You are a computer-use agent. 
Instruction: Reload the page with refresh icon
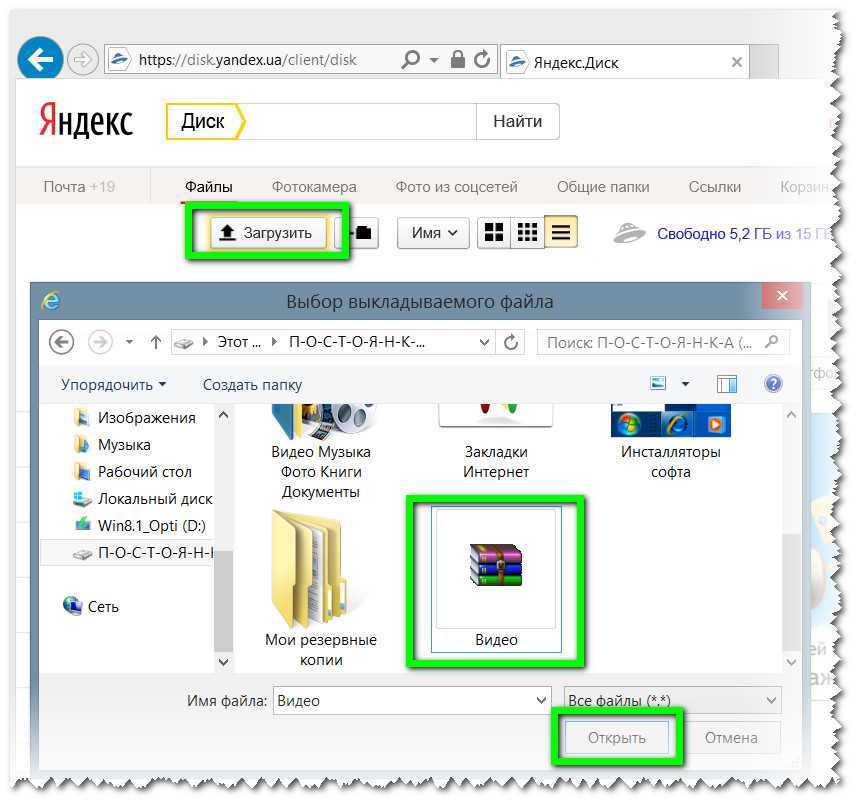pos(482,59)
